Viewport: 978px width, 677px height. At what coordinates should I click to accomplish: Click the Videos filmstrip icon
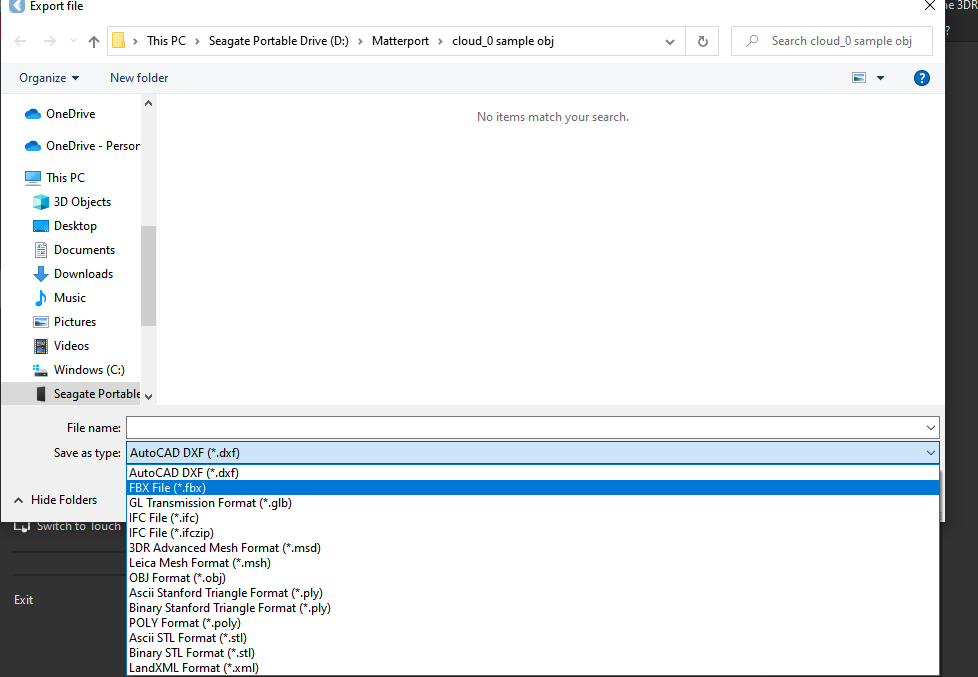coord(41,346)
